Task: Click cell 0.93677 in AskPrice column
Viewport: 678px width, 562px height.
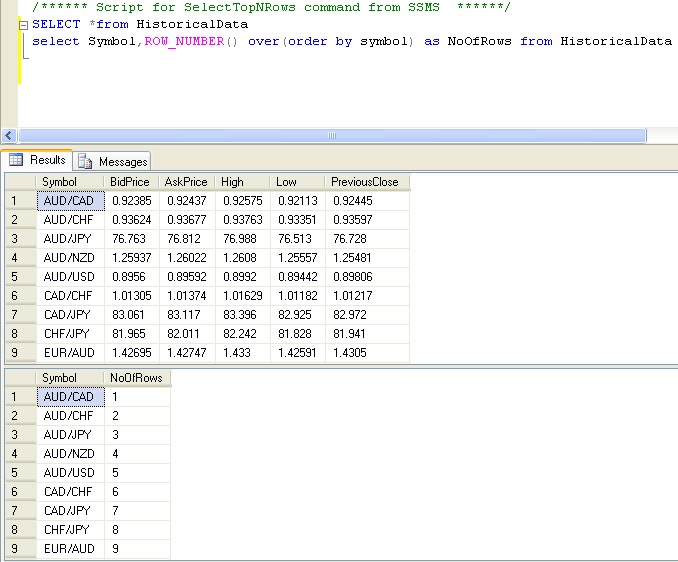Action: click(x=187, y=220)
